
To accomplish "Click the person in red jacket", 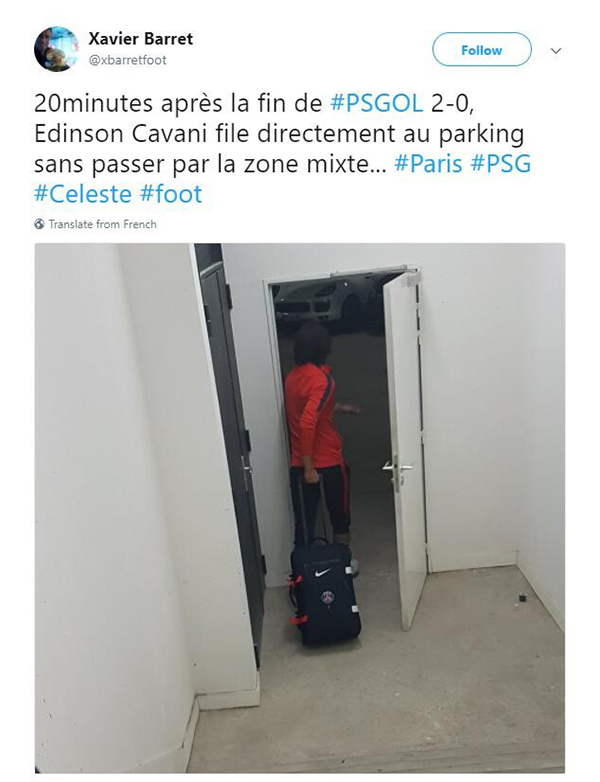I will point(318,434).
